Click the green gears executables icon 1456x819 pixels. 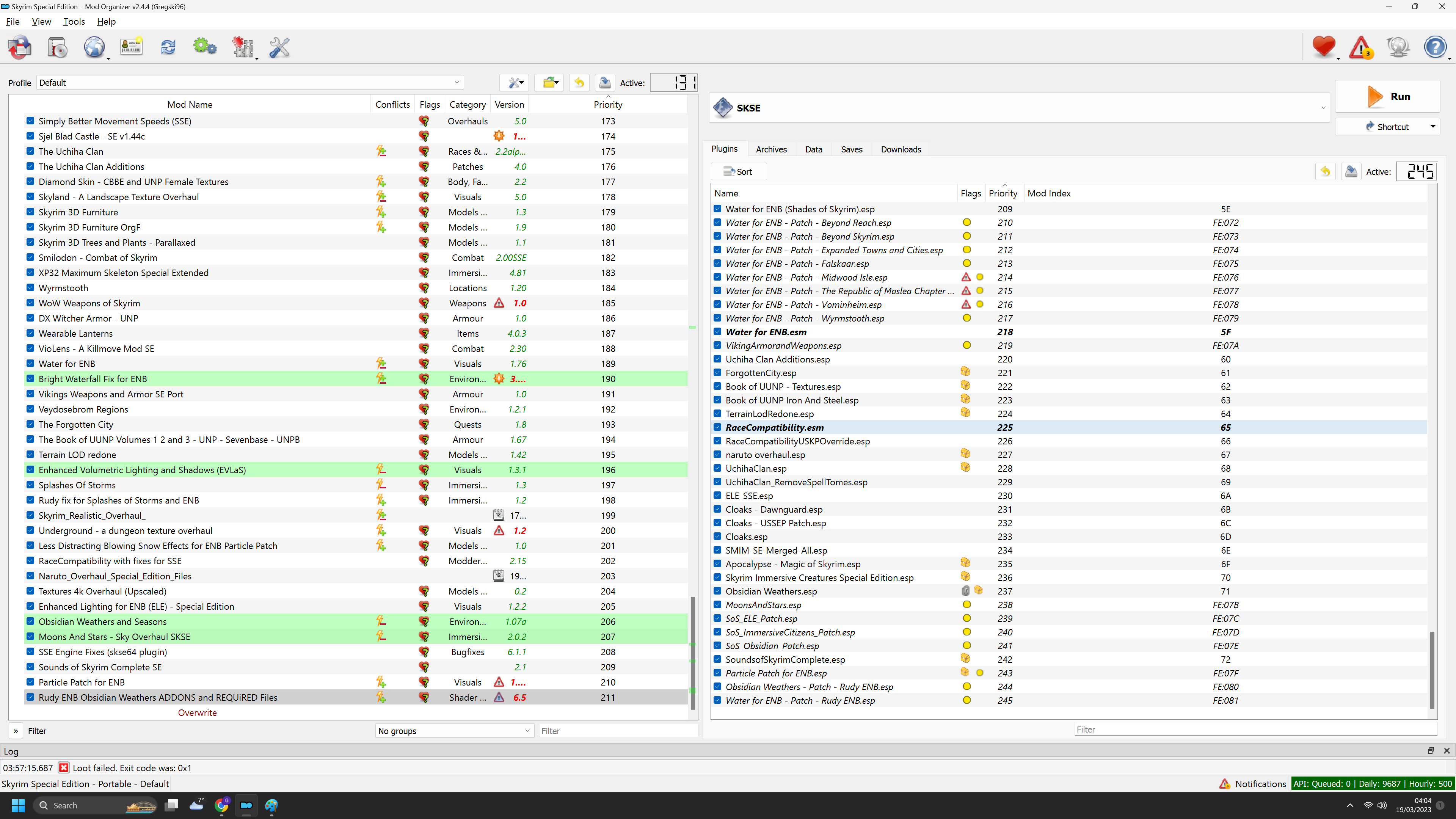[205, 47]
